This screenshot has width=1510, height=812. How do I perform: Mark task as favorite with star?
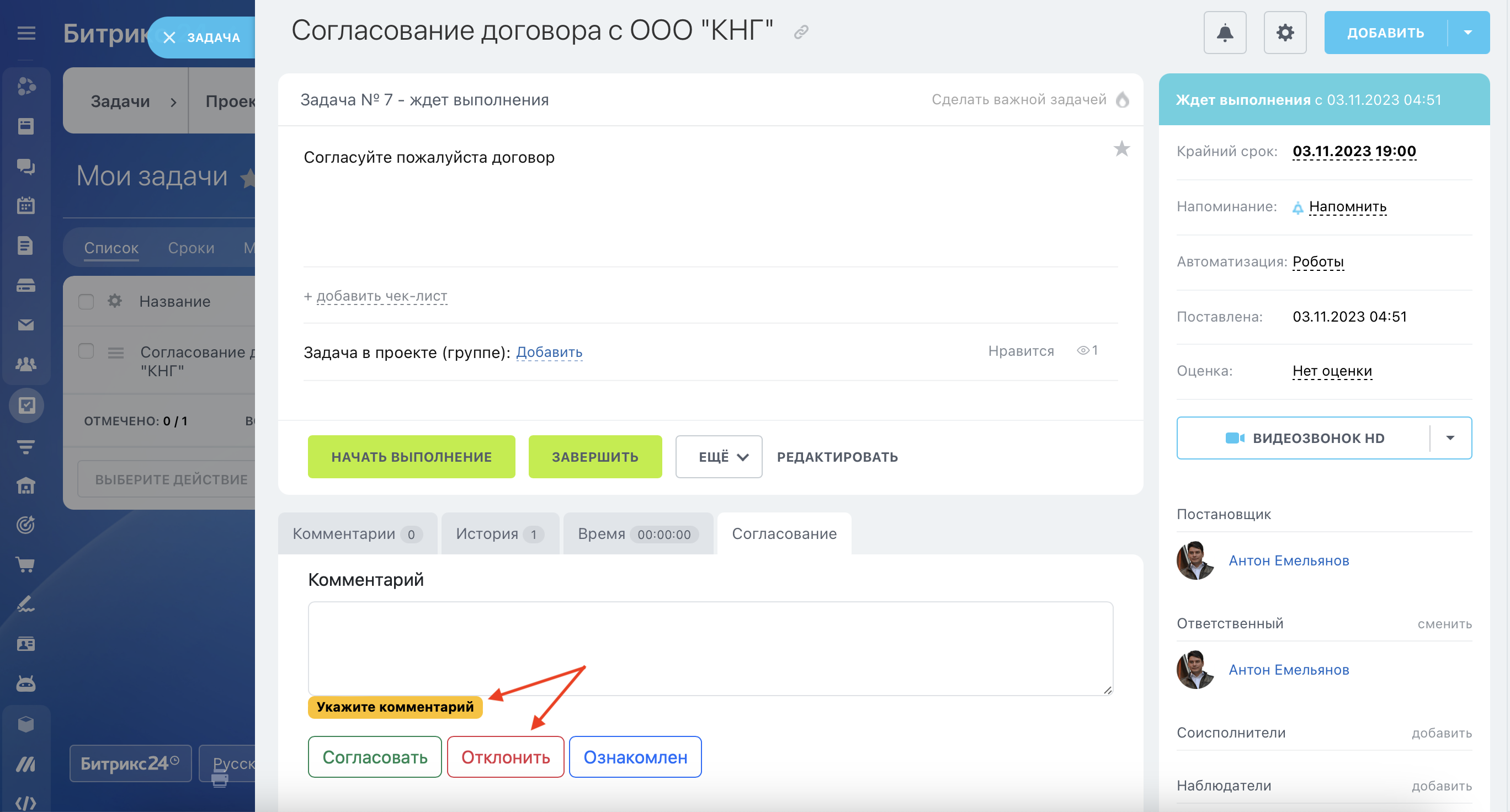click(x=1121, y=149)
